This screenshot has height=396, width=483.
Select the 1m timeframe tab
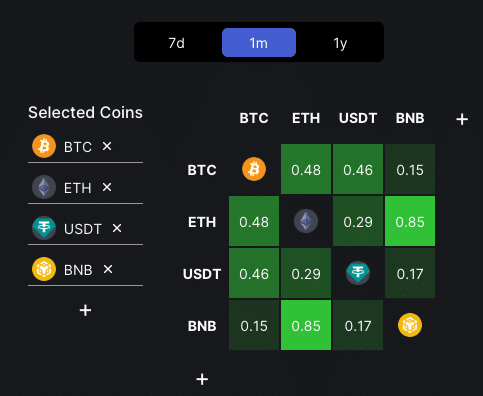(259, 43)
